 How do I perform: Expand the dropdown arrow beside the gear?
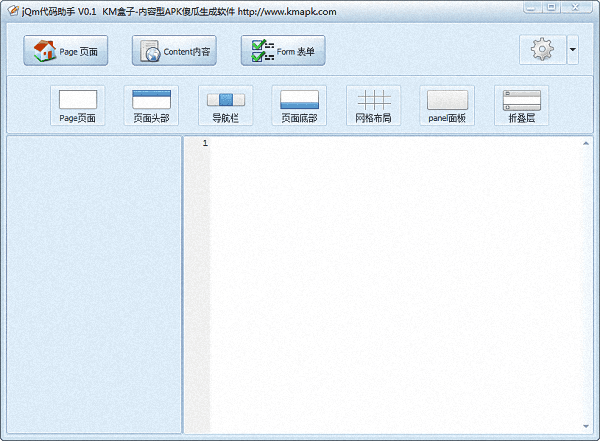click(x=572, y=50)
